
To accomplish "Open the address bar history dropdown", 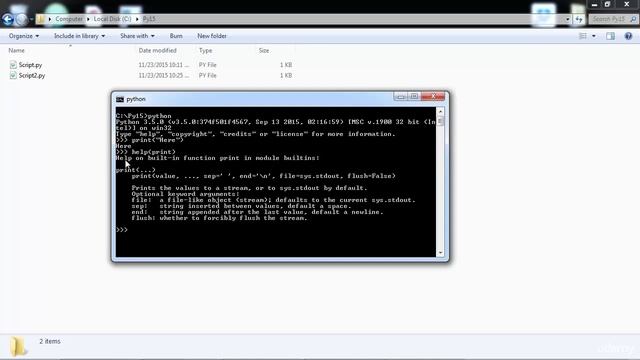I will (567, 19).
